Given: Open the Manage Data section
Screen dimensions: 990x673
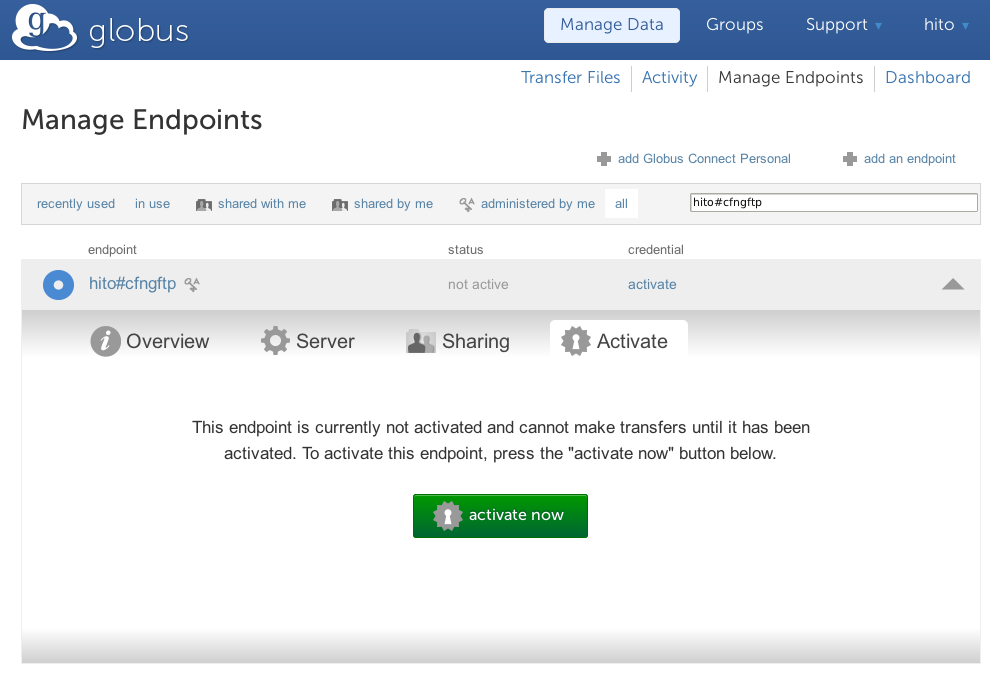Looking at the screenshot, I should [612, 25].
